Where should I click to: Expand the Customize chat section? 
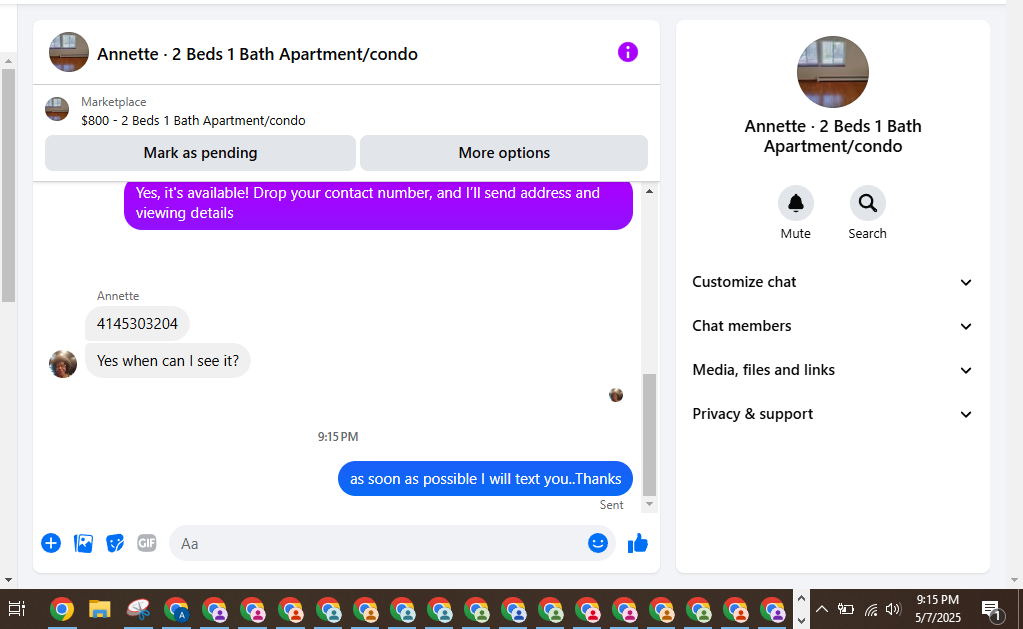point(832,282)
